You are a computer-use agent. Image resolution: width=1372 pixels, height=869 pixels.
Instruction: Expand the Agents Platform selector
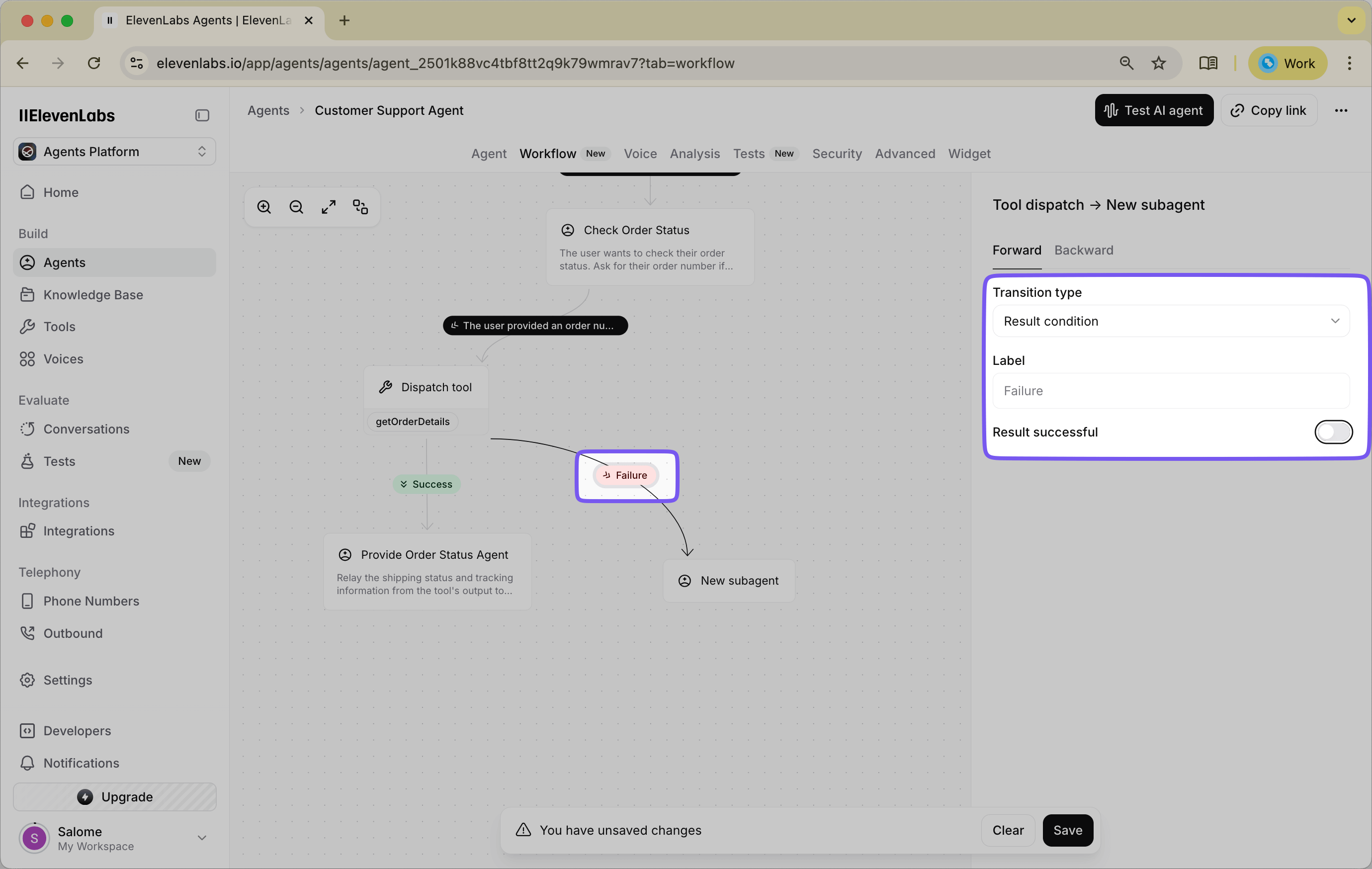tap(202, 151)
